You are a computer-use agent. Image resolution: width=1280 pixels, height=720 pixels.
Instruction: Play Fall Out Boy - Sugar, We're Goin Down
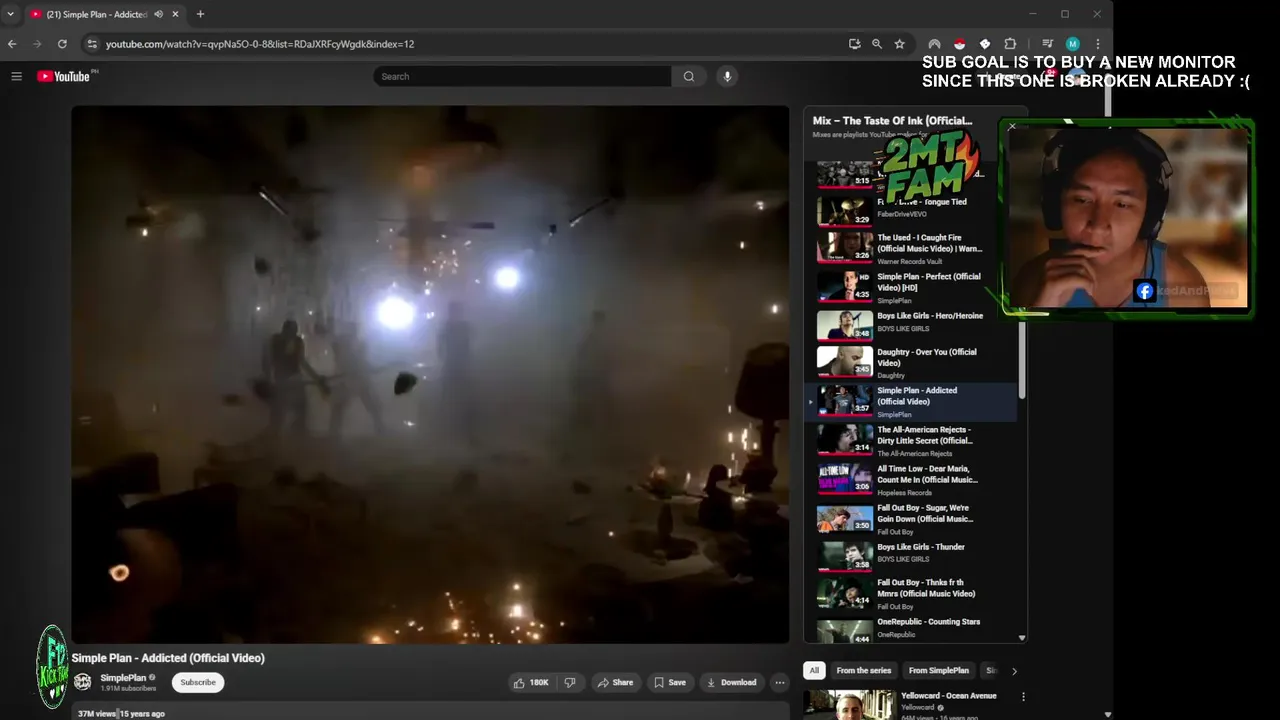click(911, 518)
